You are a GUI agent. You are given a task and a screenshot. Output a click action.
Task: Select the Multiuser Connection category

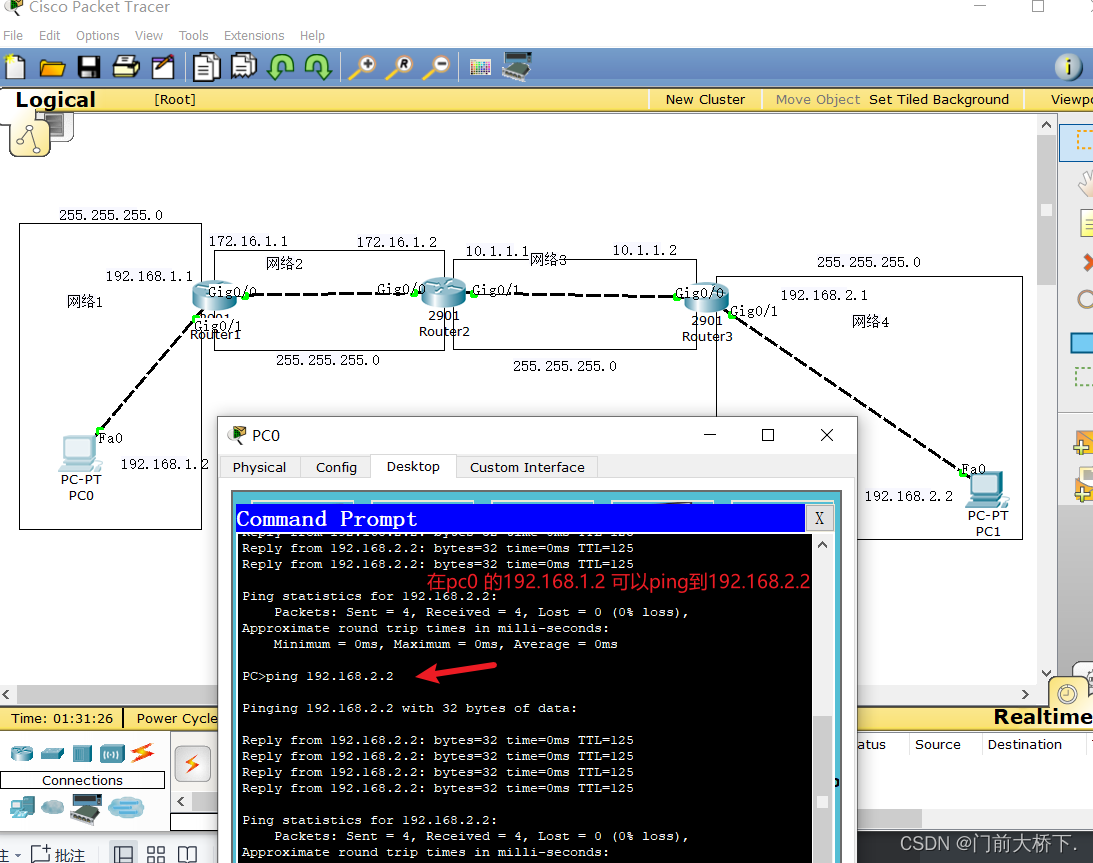126,807
